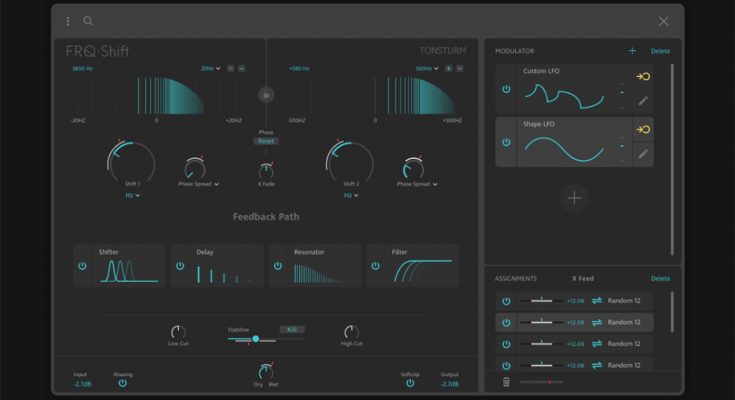Viewport: 735px width, 400px height.
Task: Open the three-dot options menu
Action: [x=68, y=21]
